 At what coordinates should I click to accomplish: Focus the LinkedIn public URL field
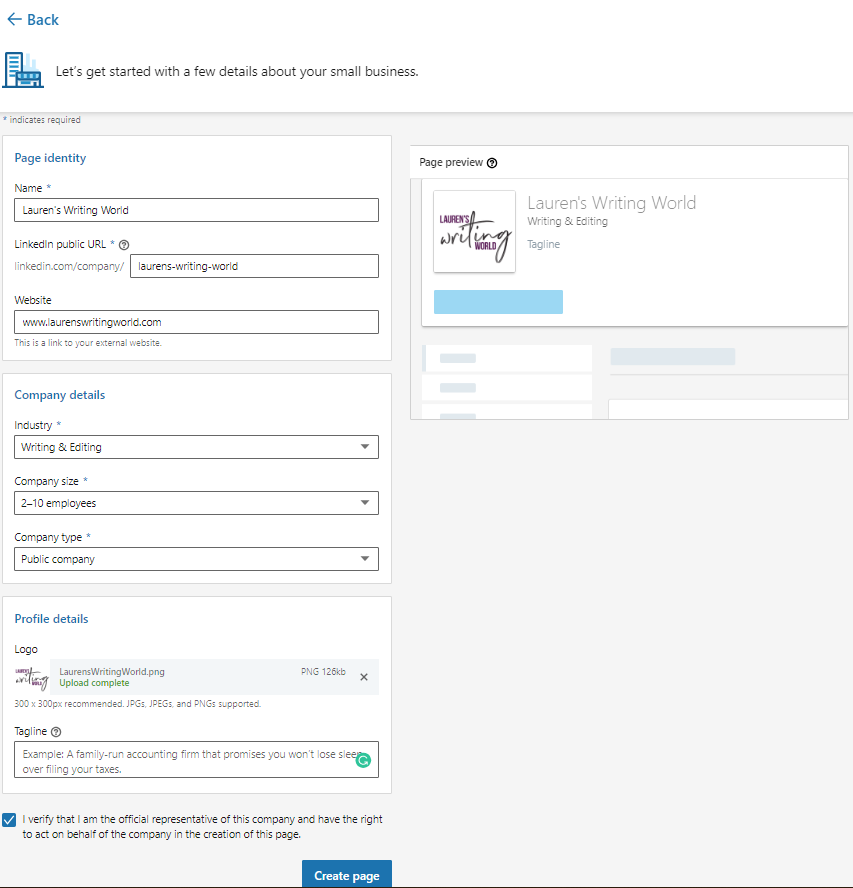click(x=254, y=266)
